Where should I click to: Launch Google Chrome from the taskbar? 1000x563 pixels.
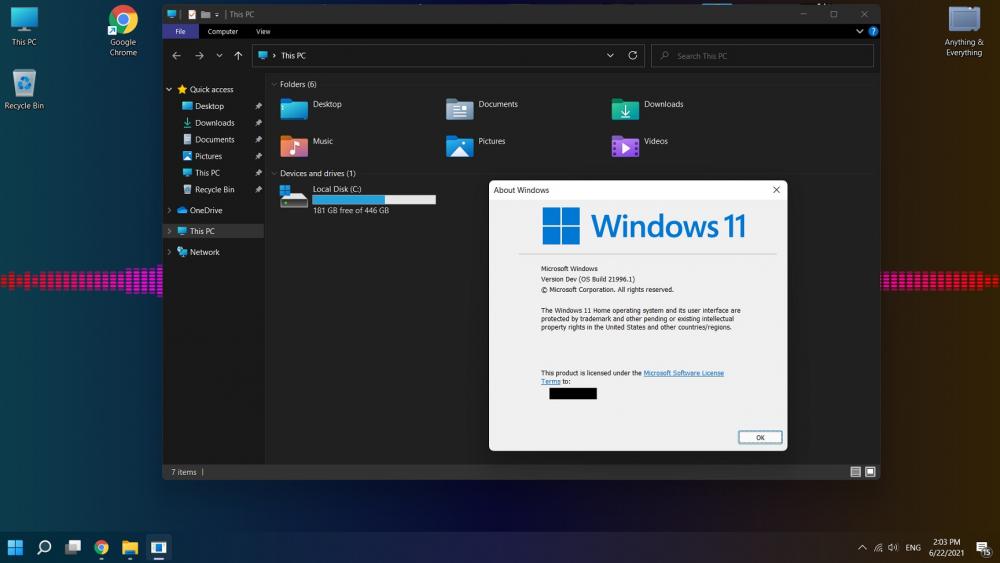pos(101,547)
